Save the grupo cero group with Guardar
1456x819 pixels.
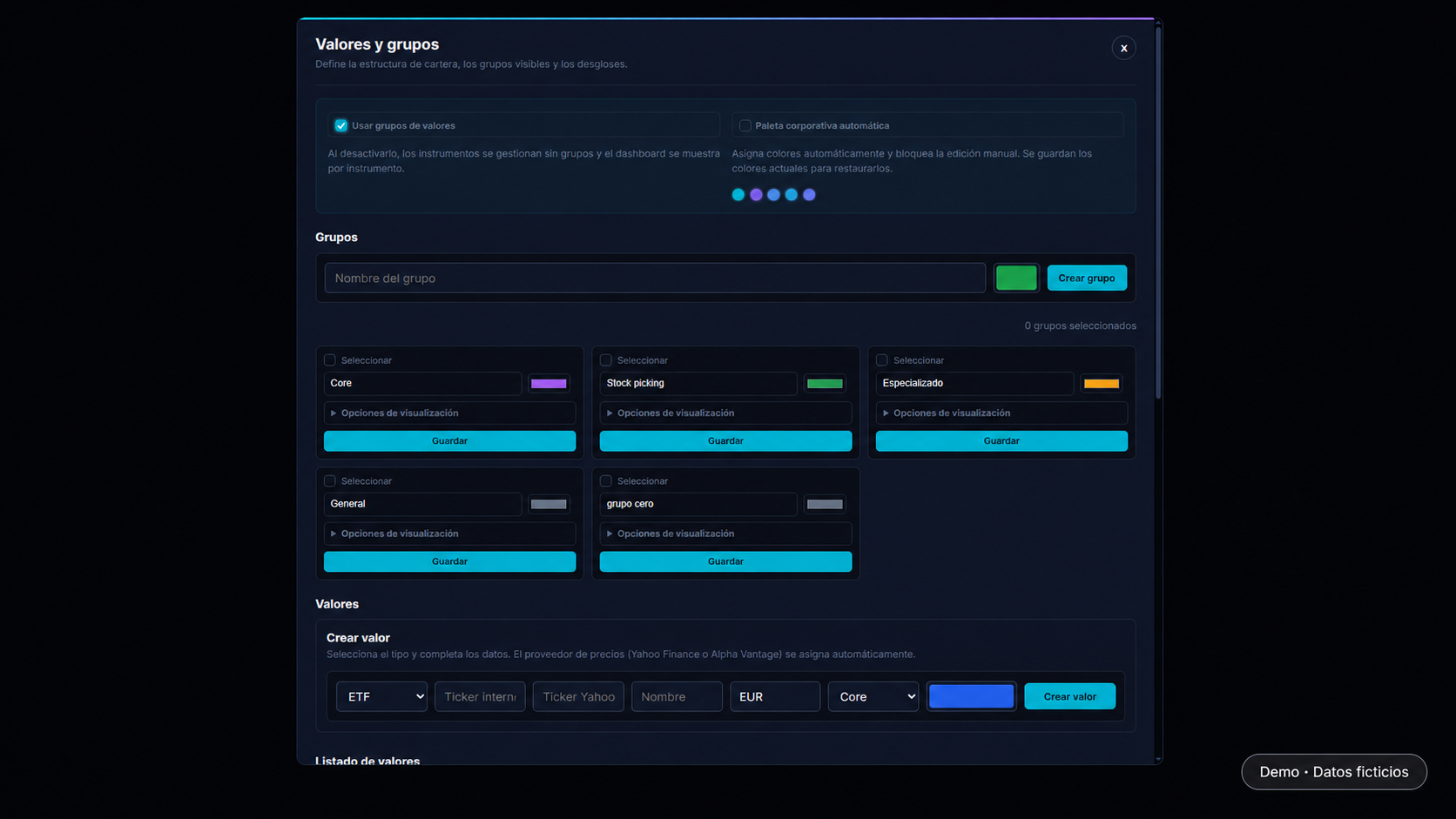click(725, 561)
